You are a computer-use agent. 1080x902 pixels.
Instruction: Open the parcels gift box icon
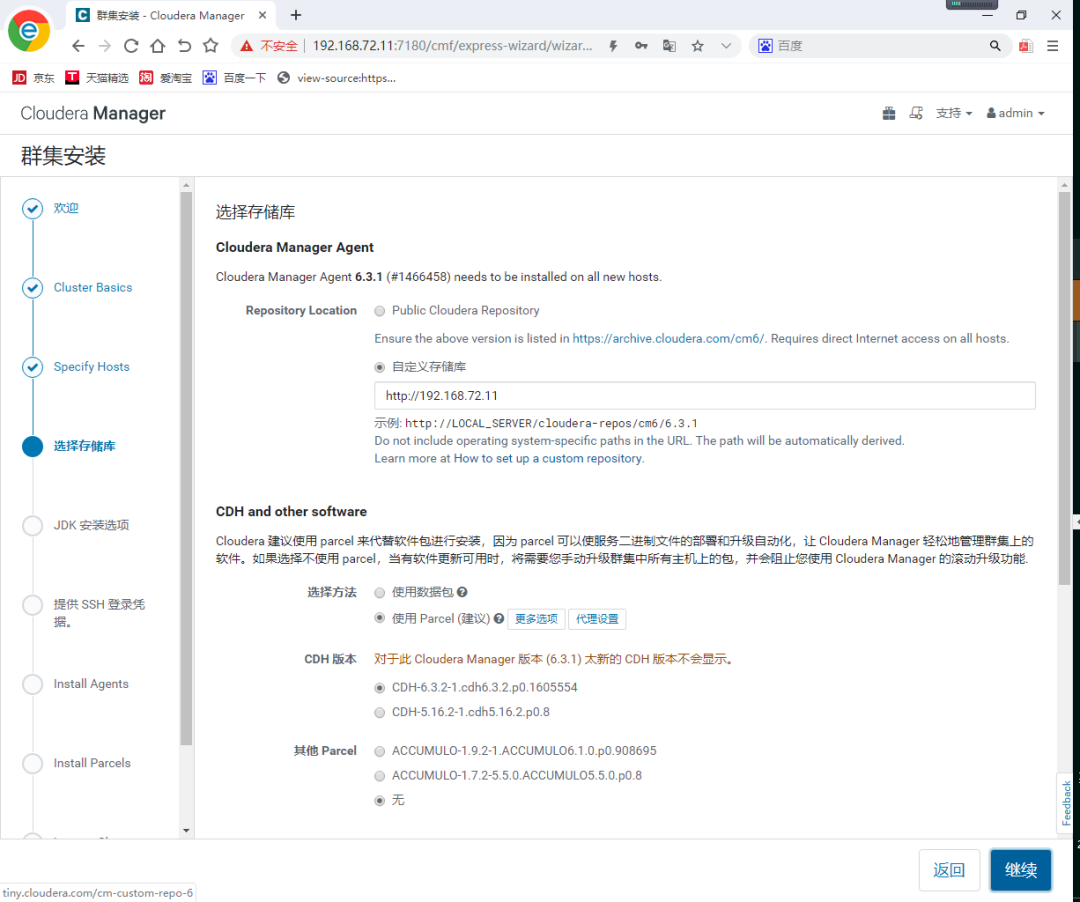[889, 113]
